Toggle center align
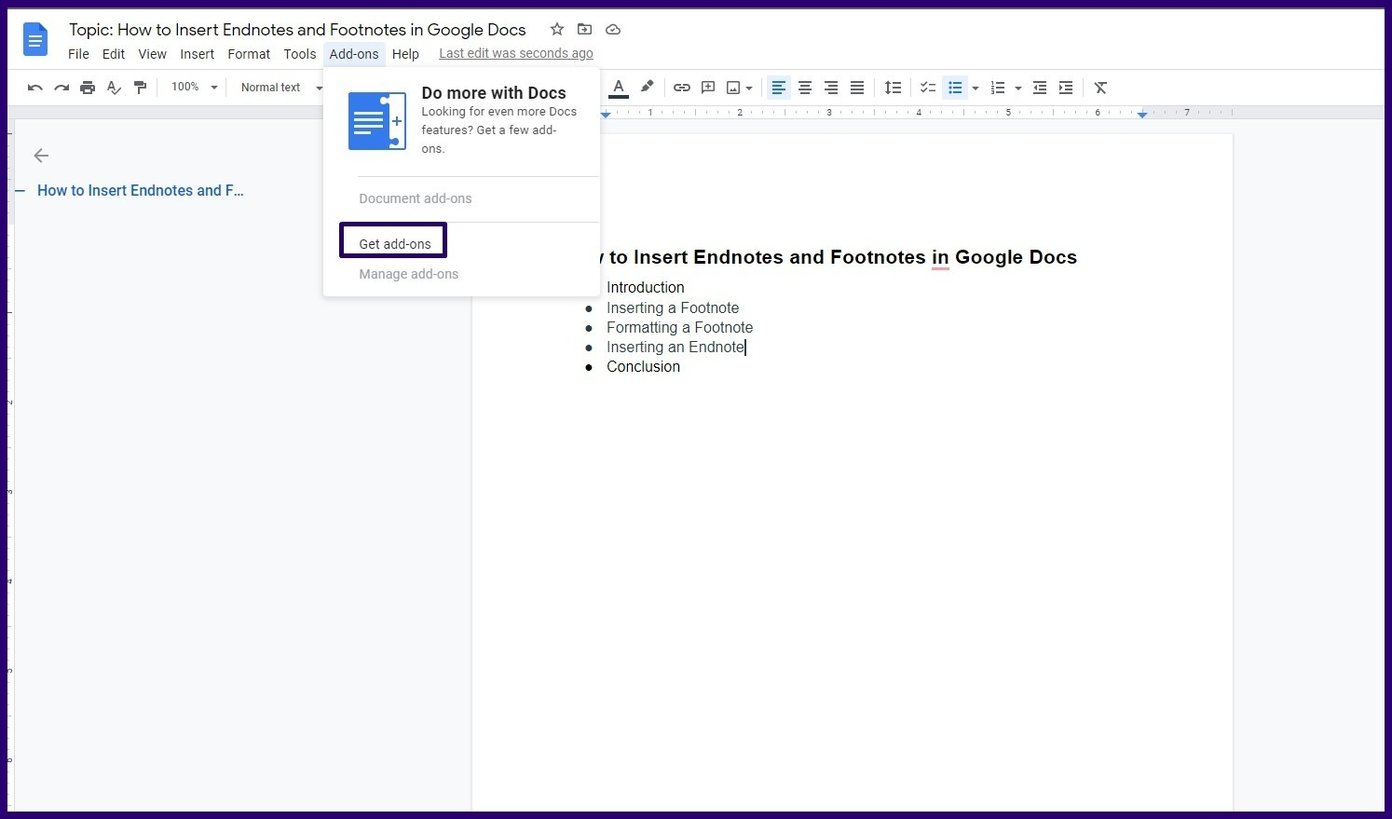Image resolution: width=1392 pixels, height=819 pixels. coord(805,88)
